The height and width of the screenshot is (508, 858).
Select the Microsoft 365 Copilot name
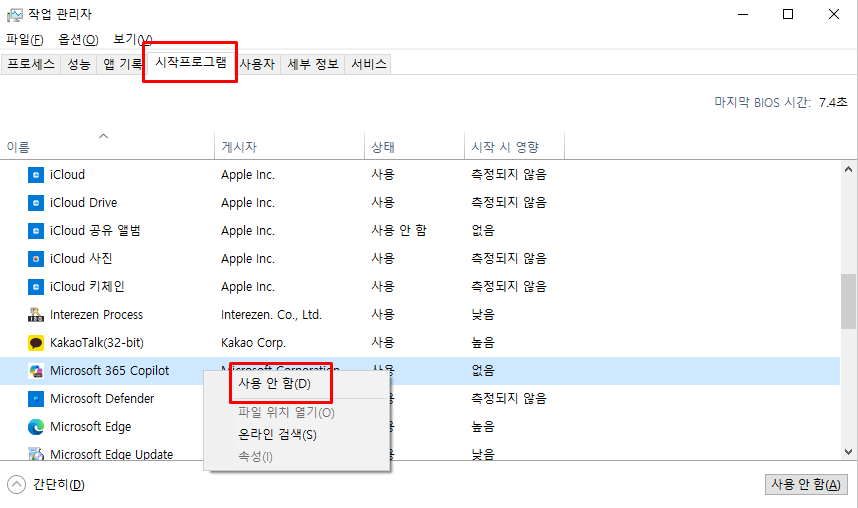[109, 371]
